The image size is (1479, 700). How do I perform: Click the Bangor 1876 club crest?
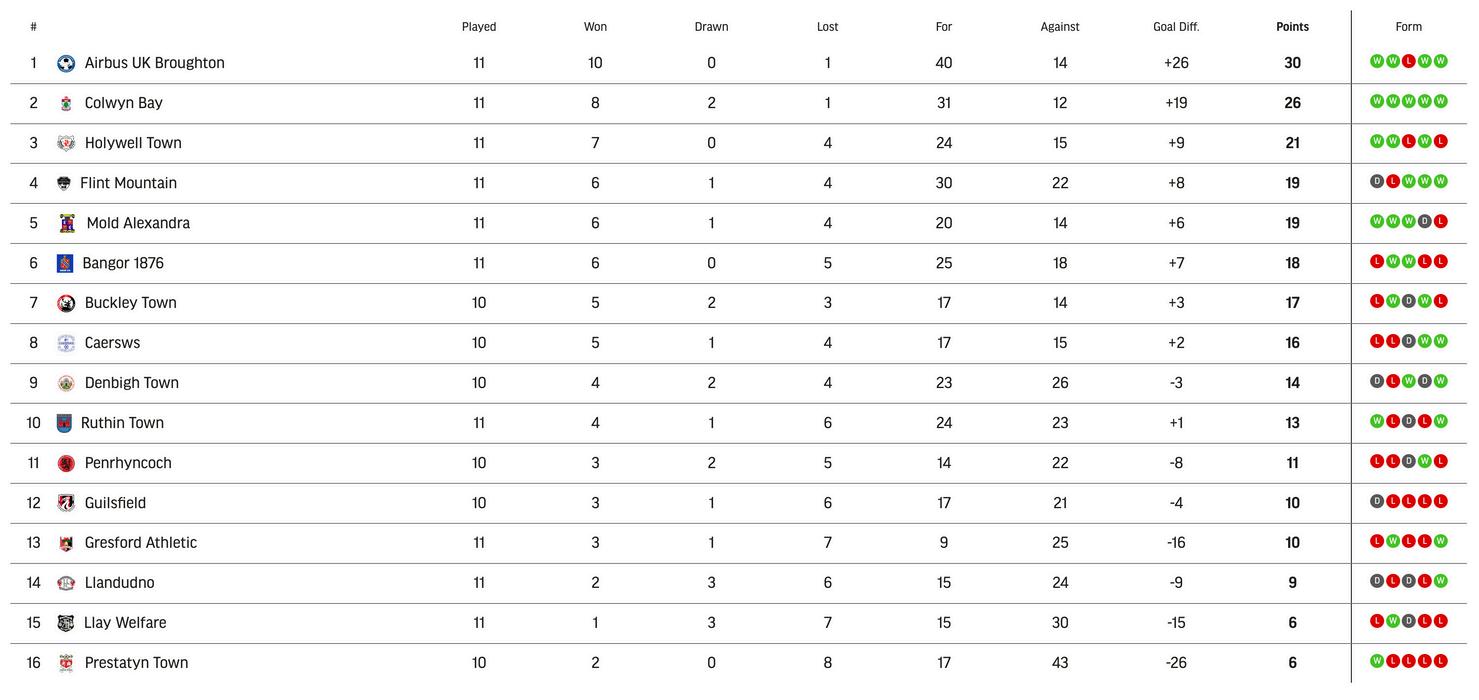click(65, 263)
